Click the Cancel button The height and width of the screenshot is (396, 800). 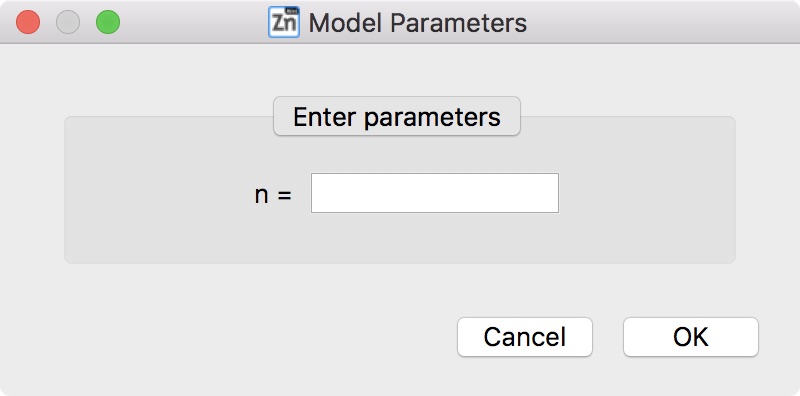[x=524, y=337]
